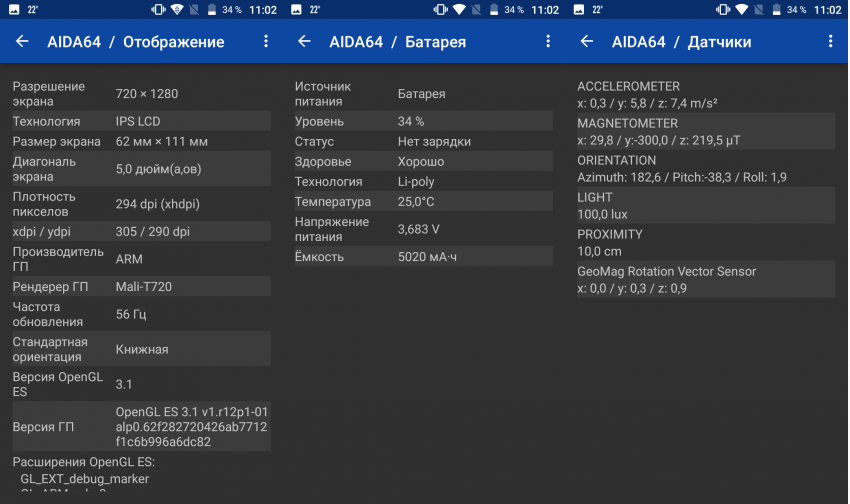The height and width of the screenshot is (504, 850).
Task: Select the ACCELEROMETER sensor entry
Action: click(706, 94)
